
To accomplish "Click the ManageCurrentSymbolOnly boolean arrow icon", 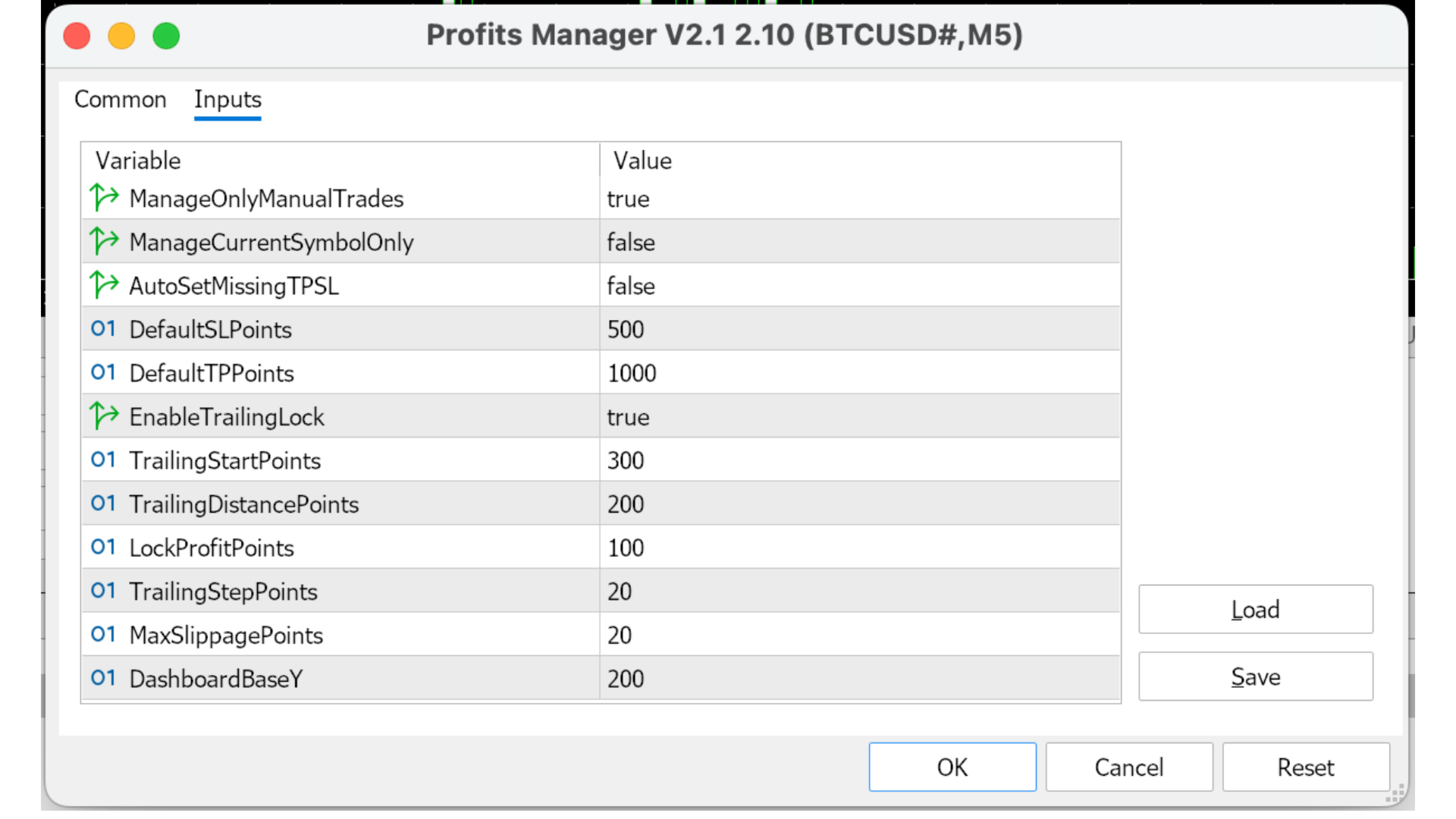I will (x=104, y=242).
